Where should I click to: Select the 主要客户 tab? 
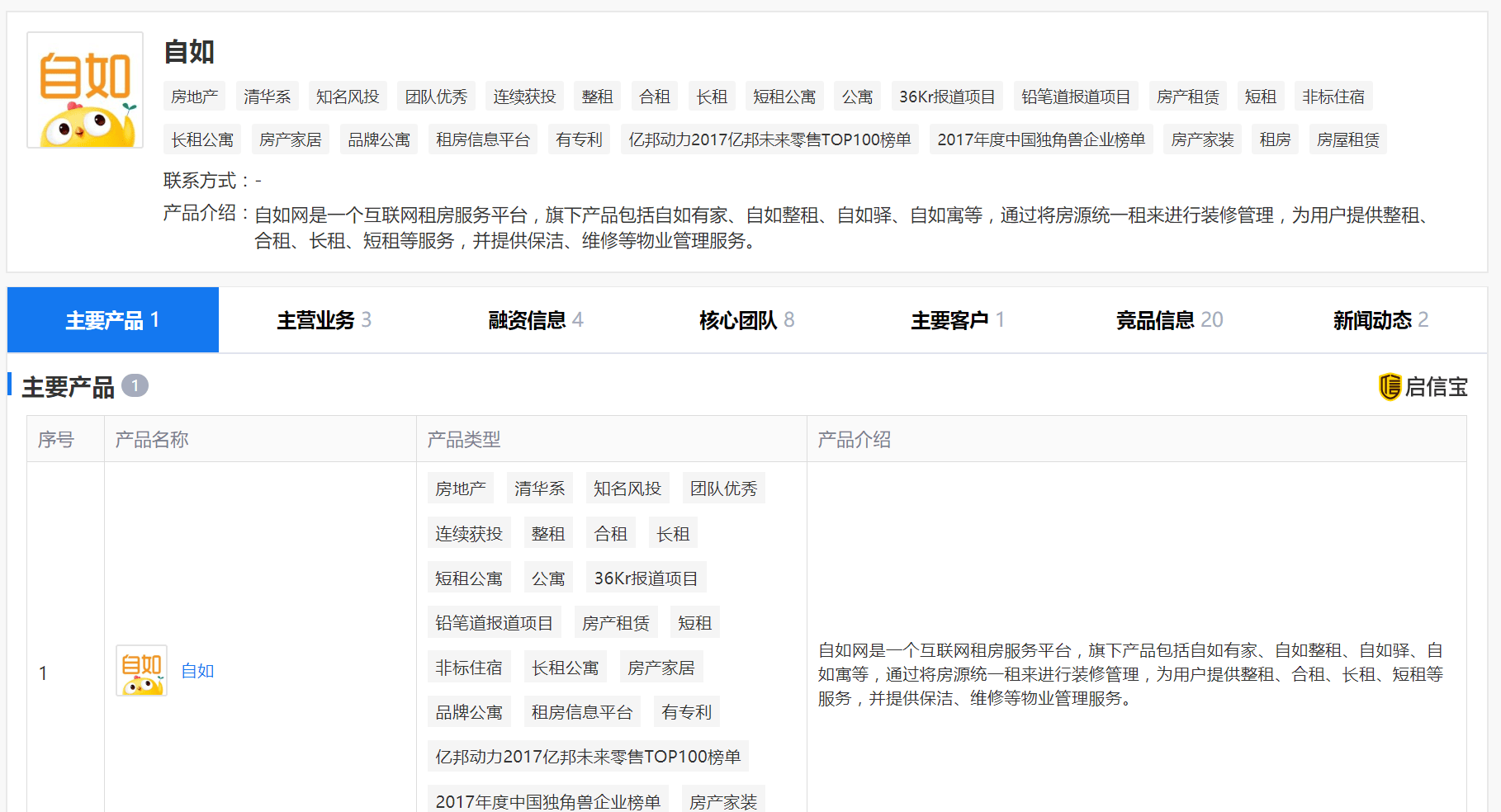959,320
